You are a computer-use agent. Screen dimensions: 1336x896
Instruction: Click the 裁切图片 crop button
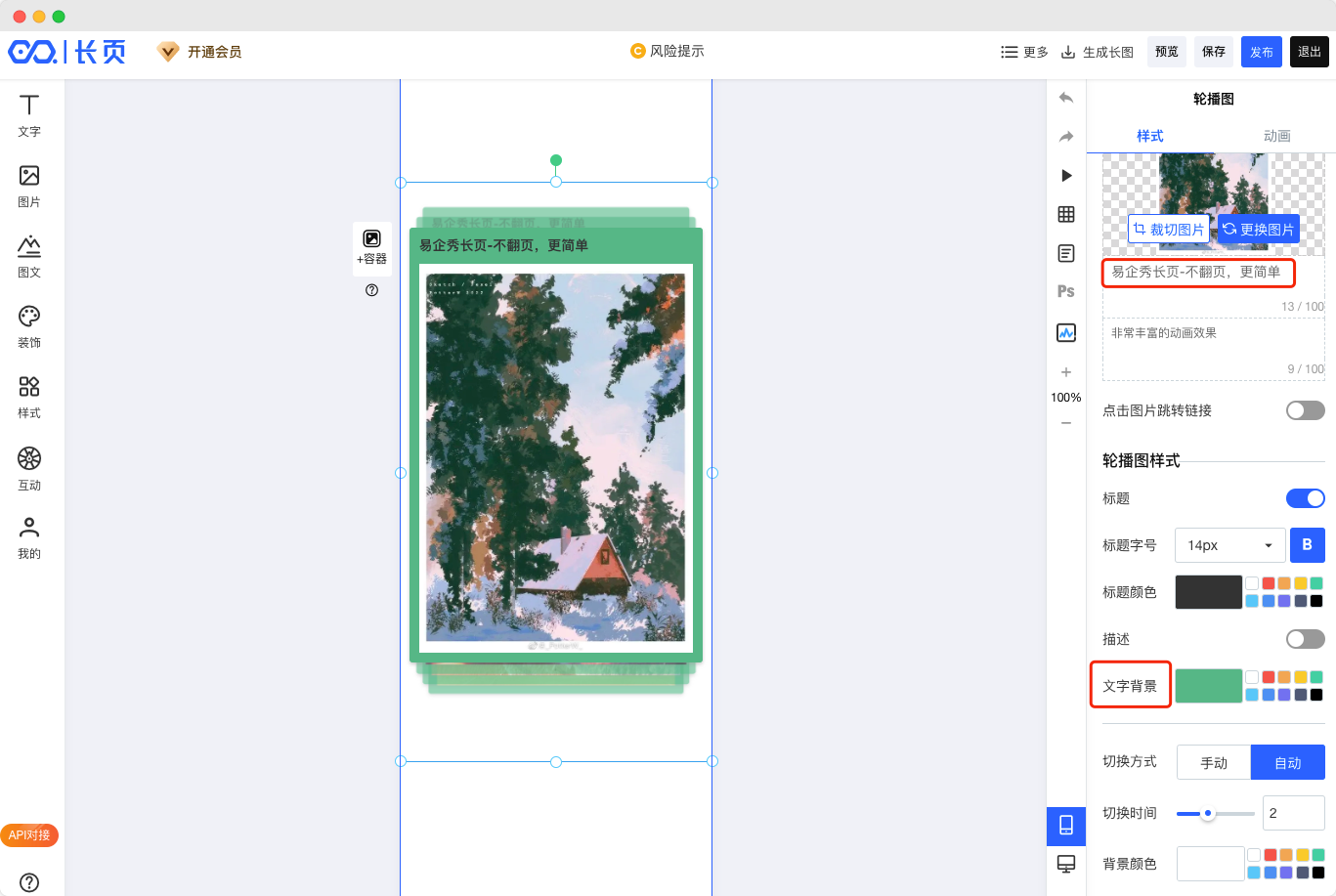[x=1169, y=229]
